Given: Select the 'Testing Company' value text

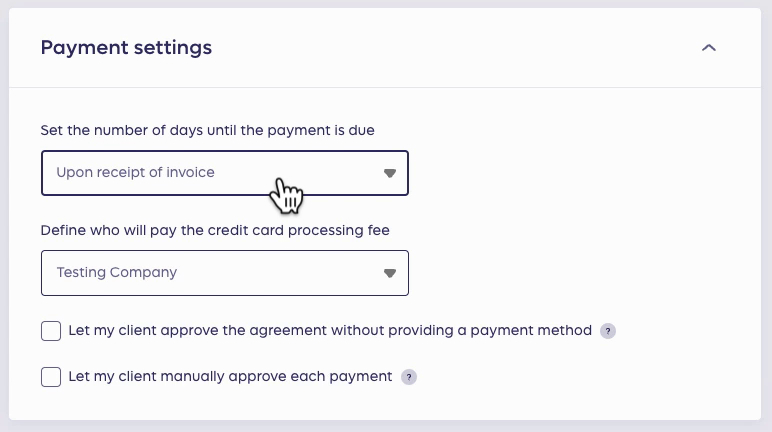Looking at the screenshot, I should (117, 272).
